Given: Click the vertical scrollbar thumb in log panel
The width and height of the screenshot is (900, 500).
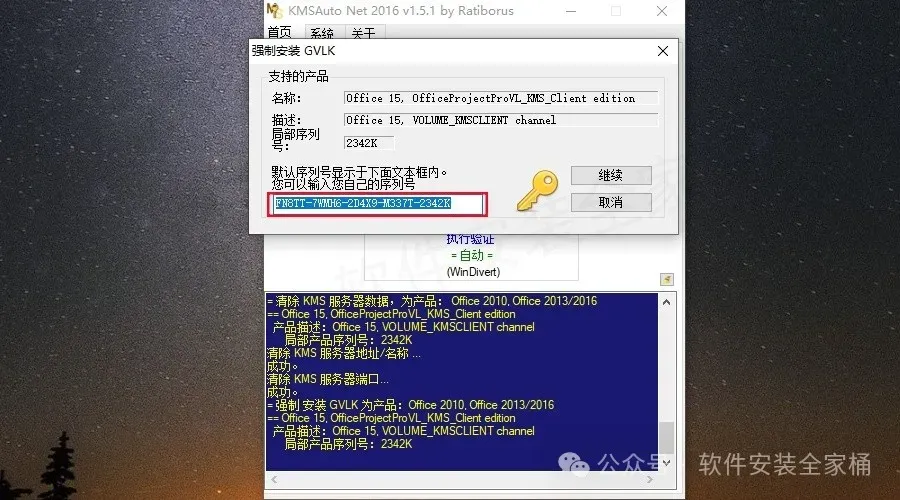Looking at the screenshot, I should coord(666,438).
